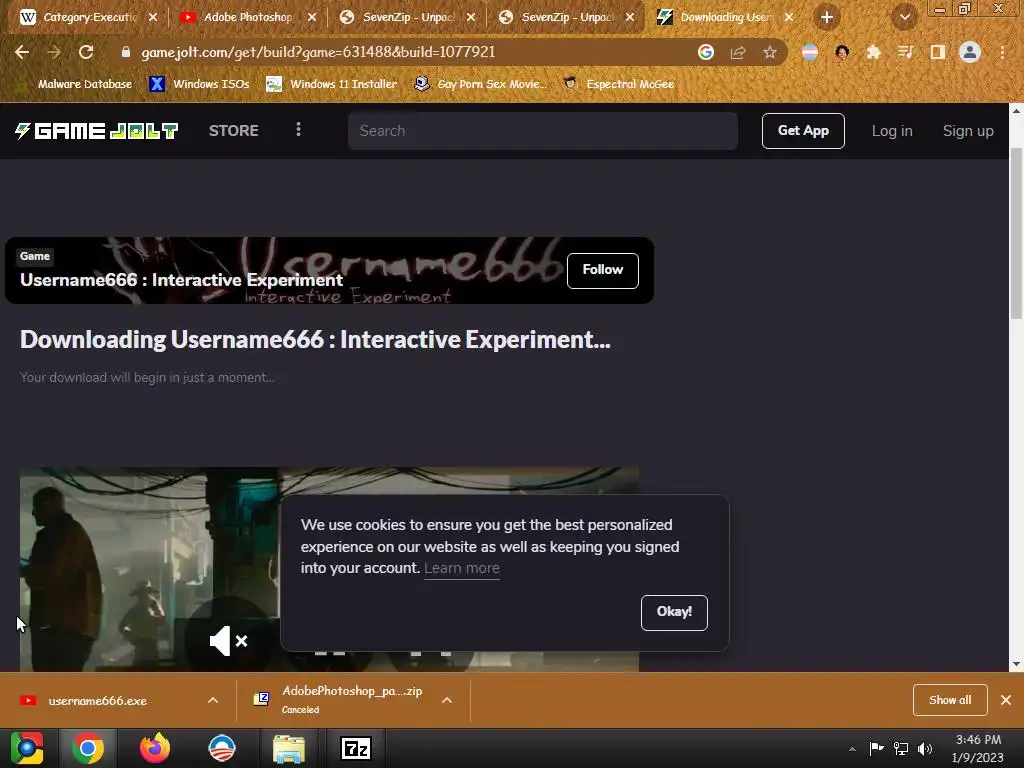Unmute the video using the speaker icon

228,641
